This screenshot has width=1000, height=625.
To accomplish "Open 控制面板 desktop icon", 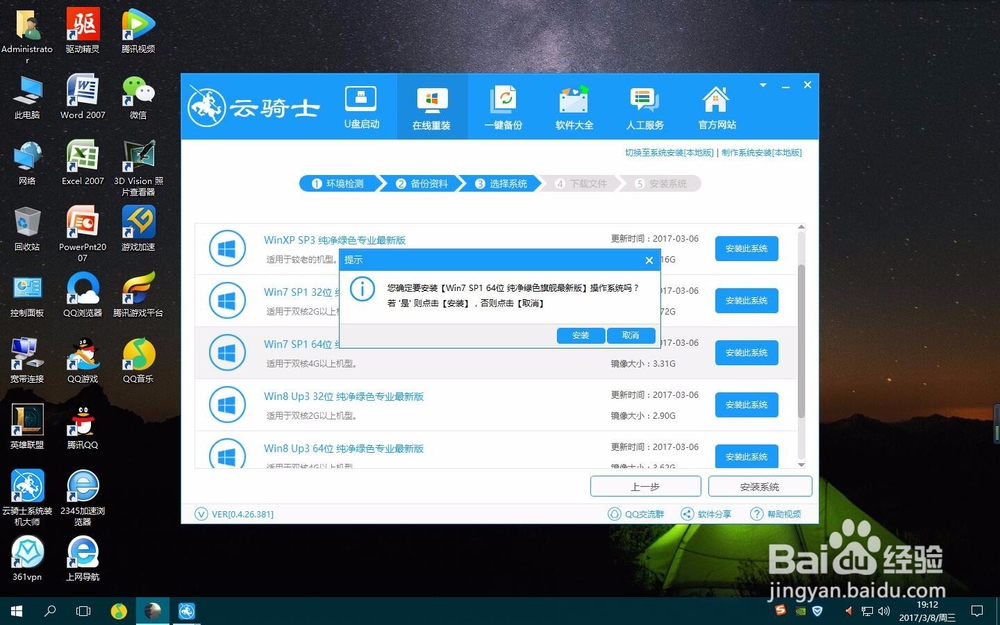I will click(27, 295).
